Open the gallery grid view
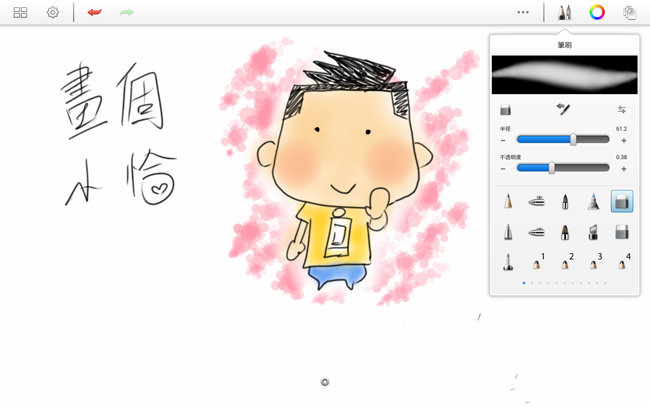 pyautogui.click(x=20, y=12)
